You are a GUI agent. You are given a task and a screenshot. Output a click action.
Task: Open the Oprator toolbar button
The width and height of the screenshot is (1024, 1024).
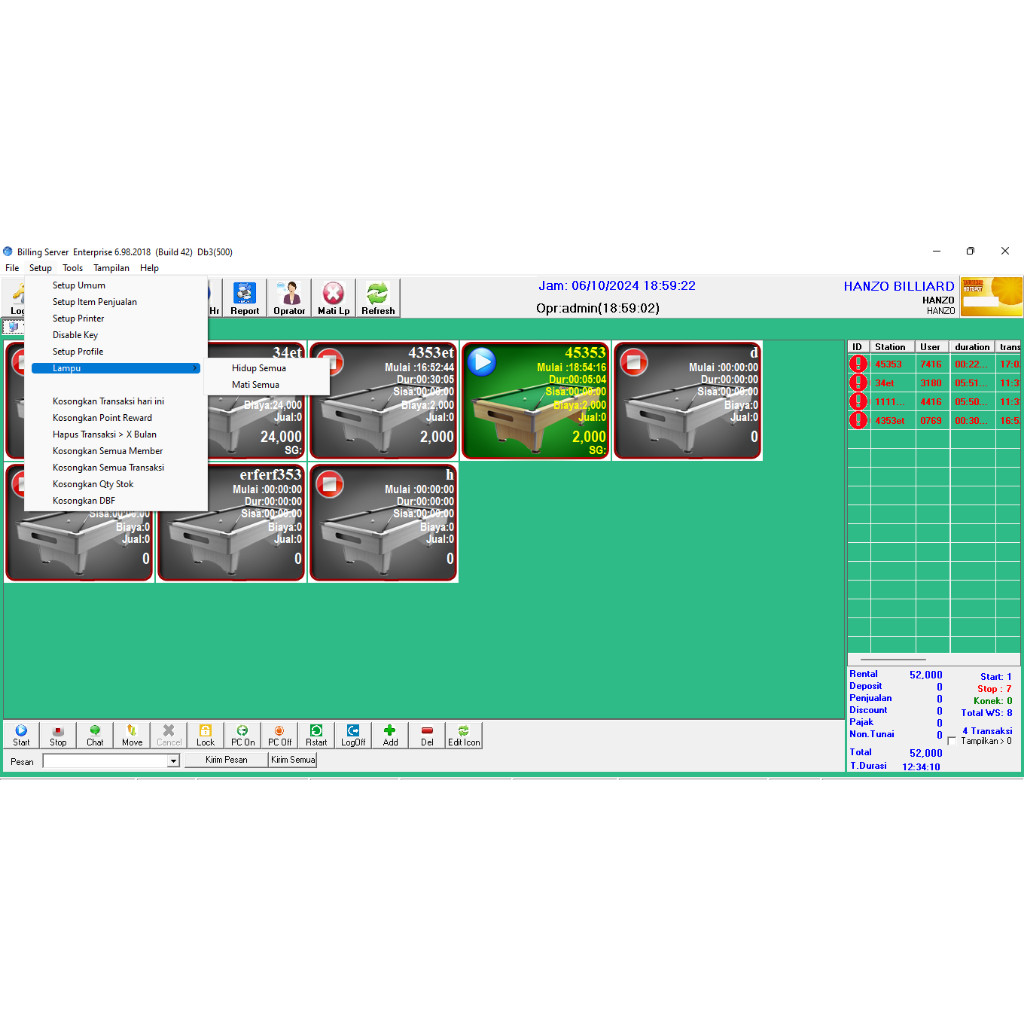(x=289, y=298)
